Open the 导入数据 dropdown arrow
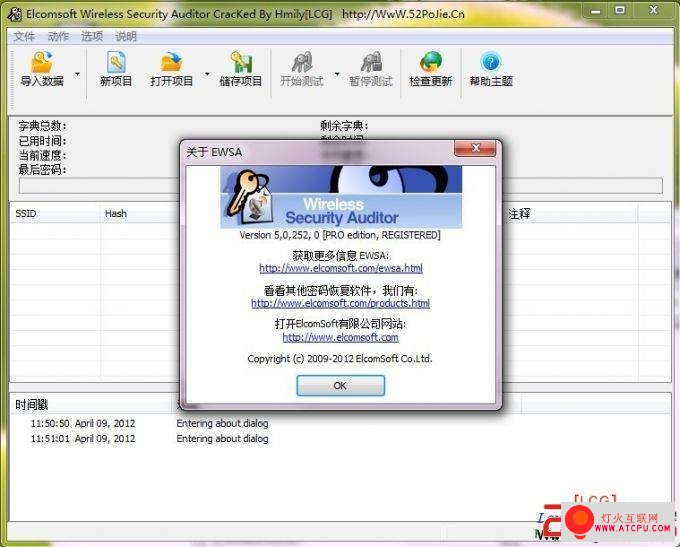The height and width of the screenshot is (547, 680). (x=77, y=74)
